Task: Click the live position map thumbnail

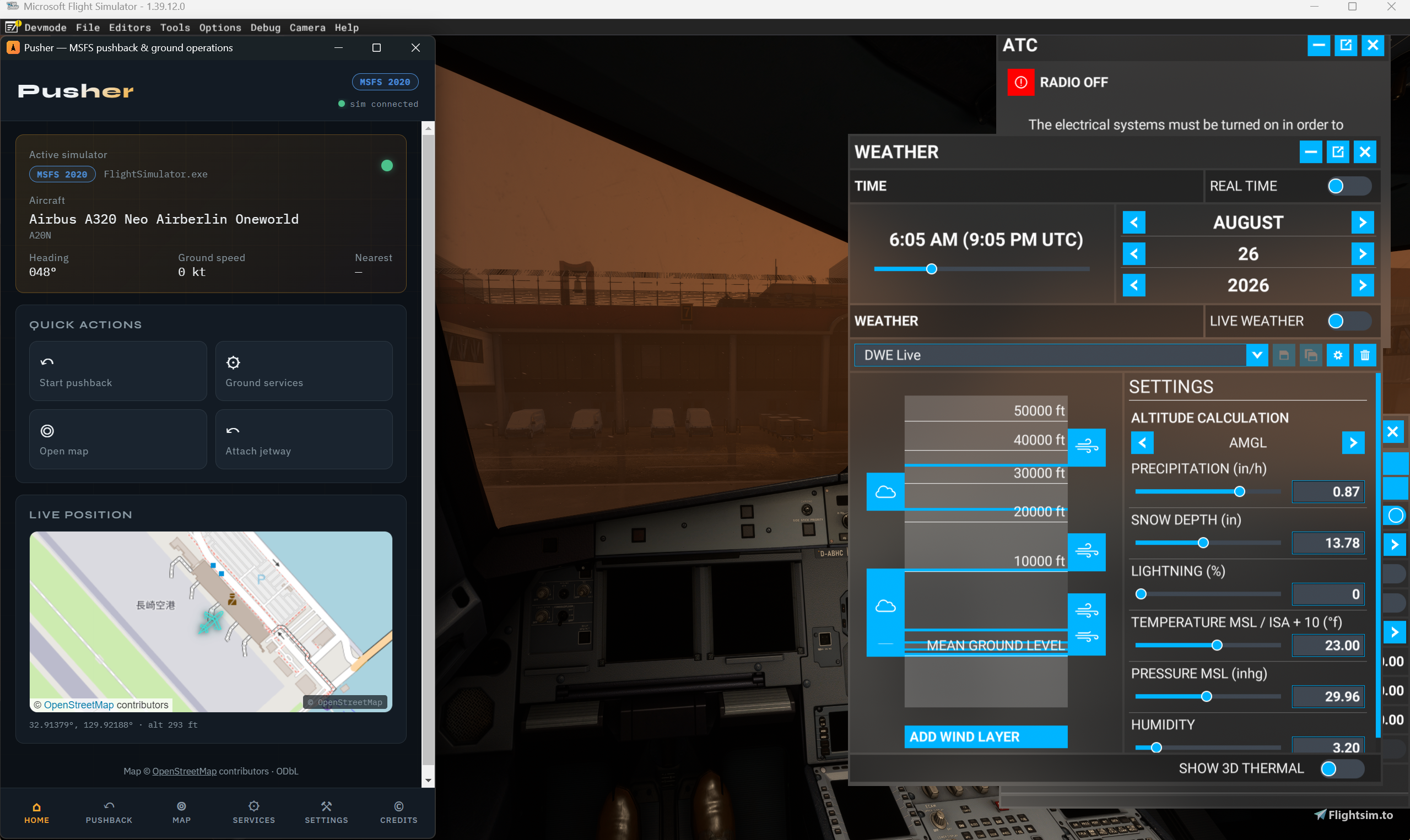Action: coord(210,621)
